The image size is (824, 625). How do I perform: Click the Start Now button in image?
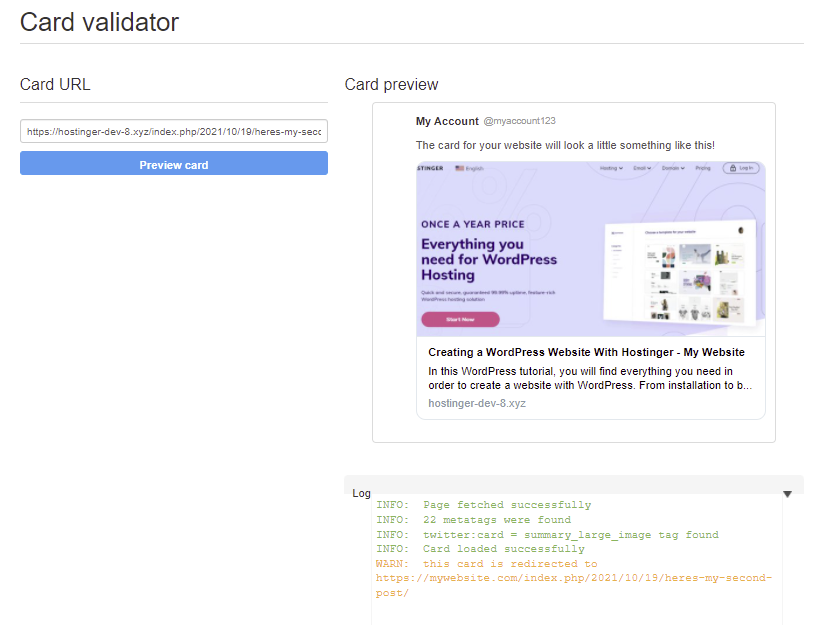pos(460,319)
